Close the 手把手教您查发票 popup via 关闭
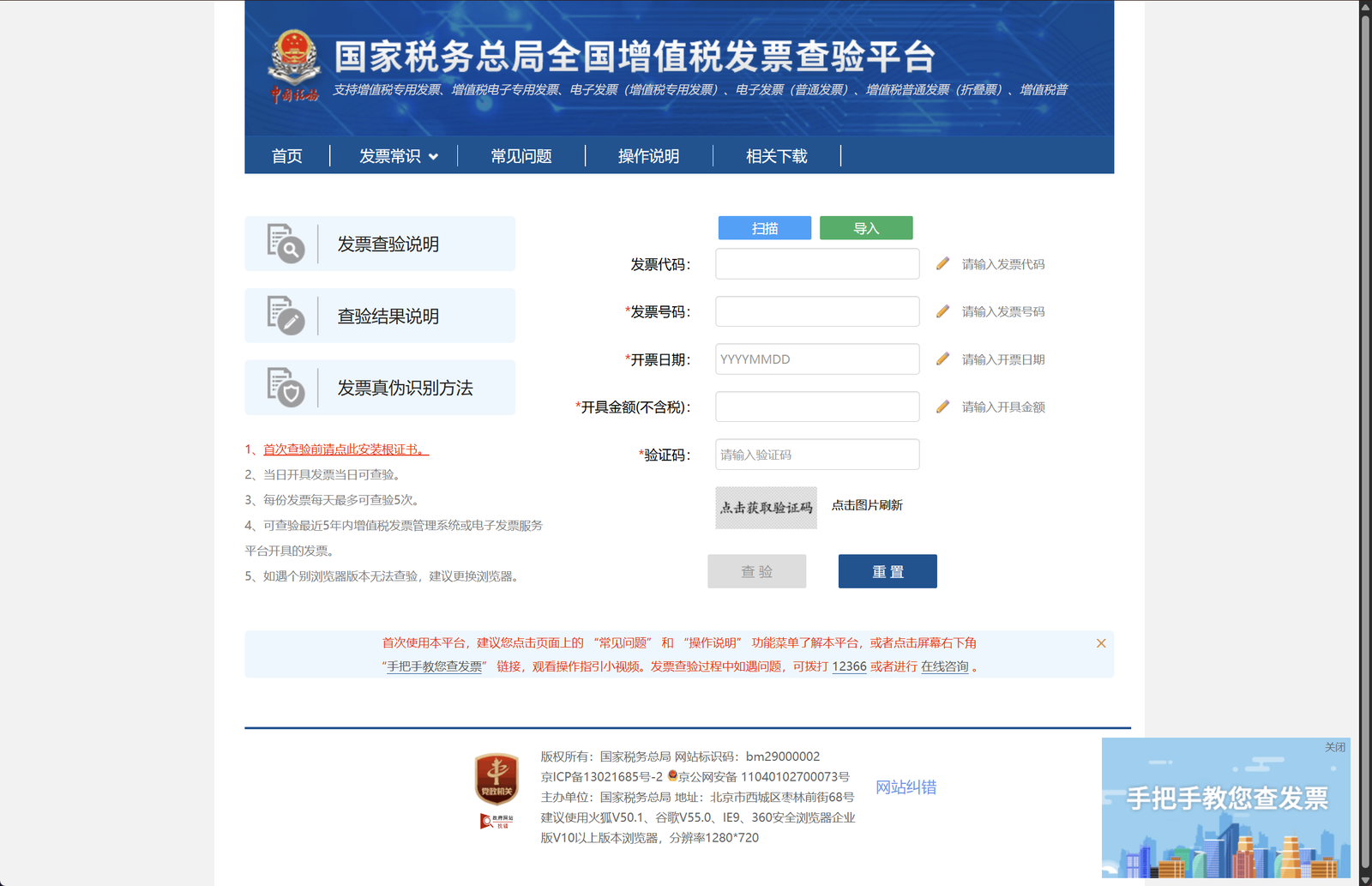 pyautogui.click(x=1335, y=747)
